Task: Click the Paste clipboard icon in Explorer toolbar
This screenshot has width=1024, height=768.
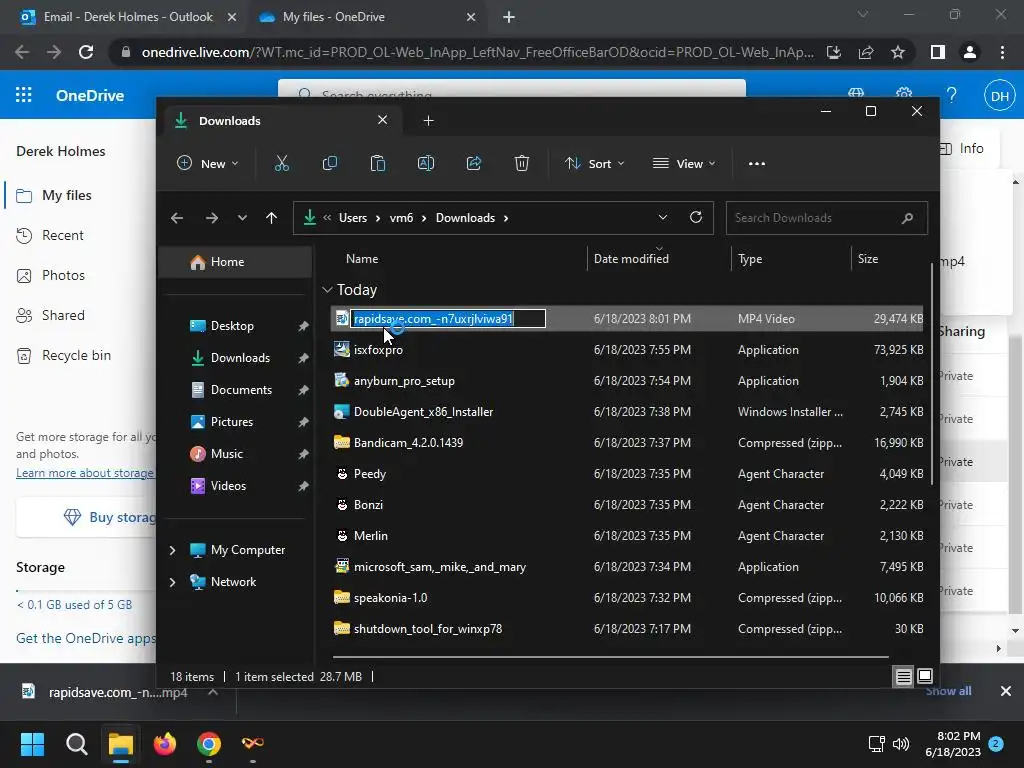Action: coord(377,163)
